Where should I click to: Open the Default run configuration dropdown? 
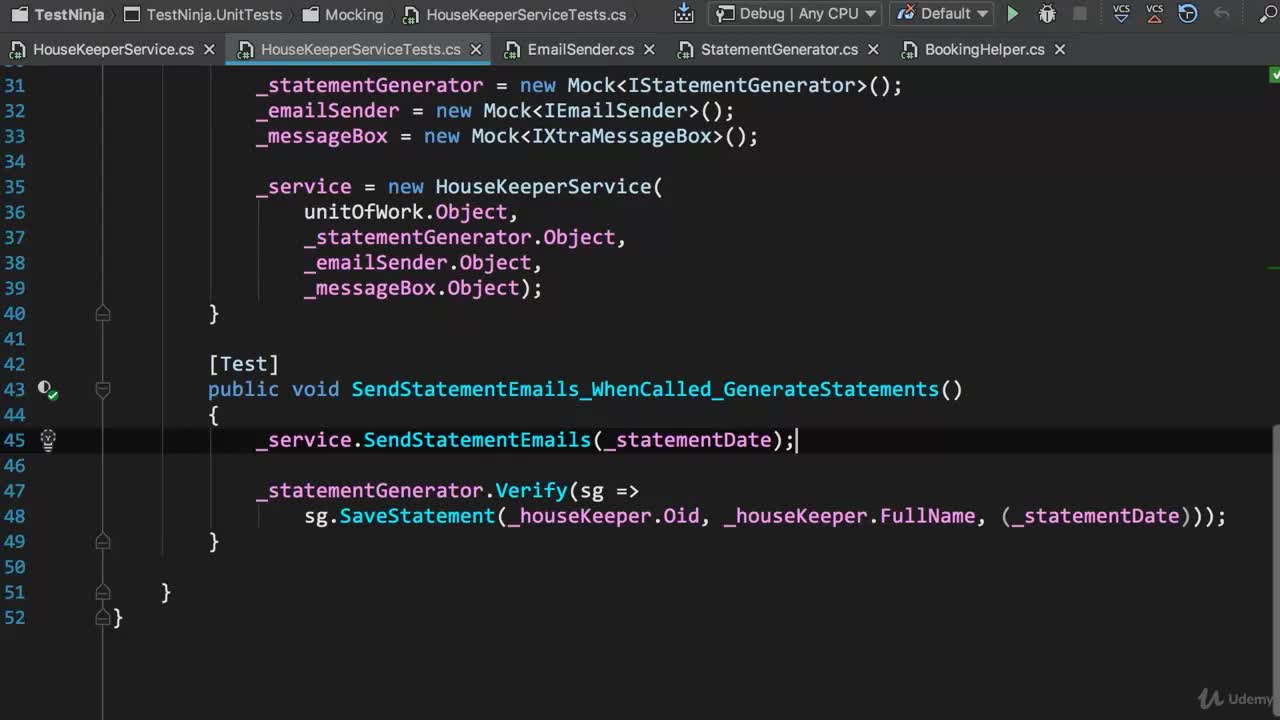[941, 14]
